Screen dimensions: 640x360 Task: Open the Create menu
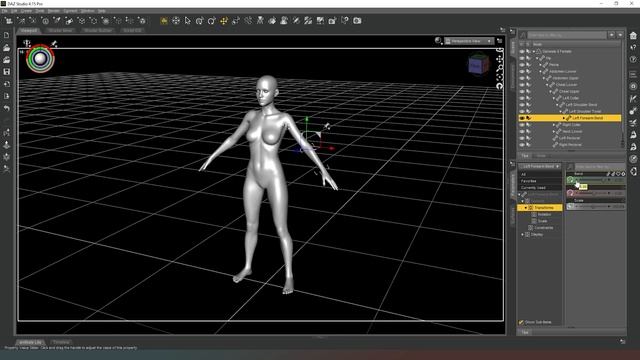26,11
